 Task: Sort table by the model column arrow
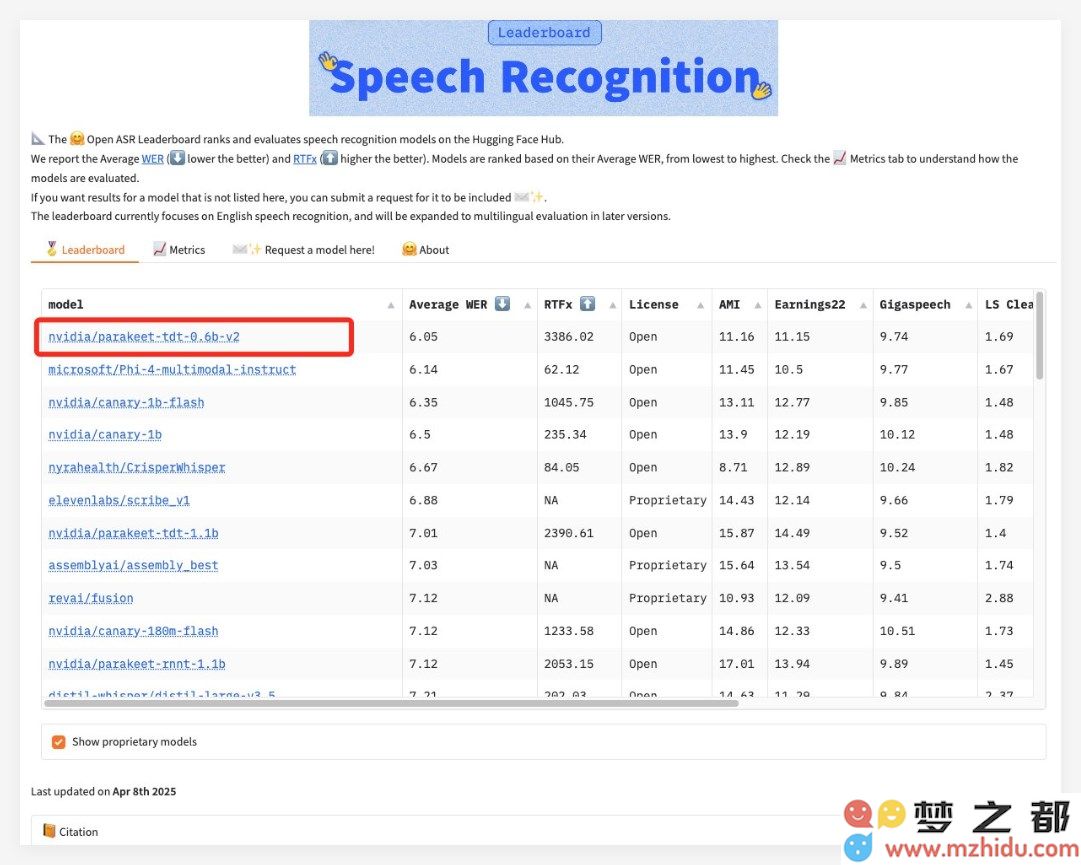[x=391, y=305]
